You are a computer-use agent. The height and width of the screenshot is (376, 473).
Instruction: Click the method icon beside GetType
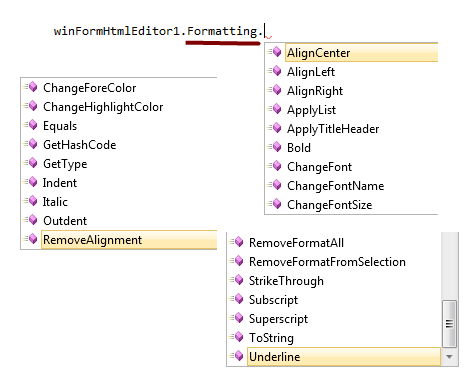[31, 163]
